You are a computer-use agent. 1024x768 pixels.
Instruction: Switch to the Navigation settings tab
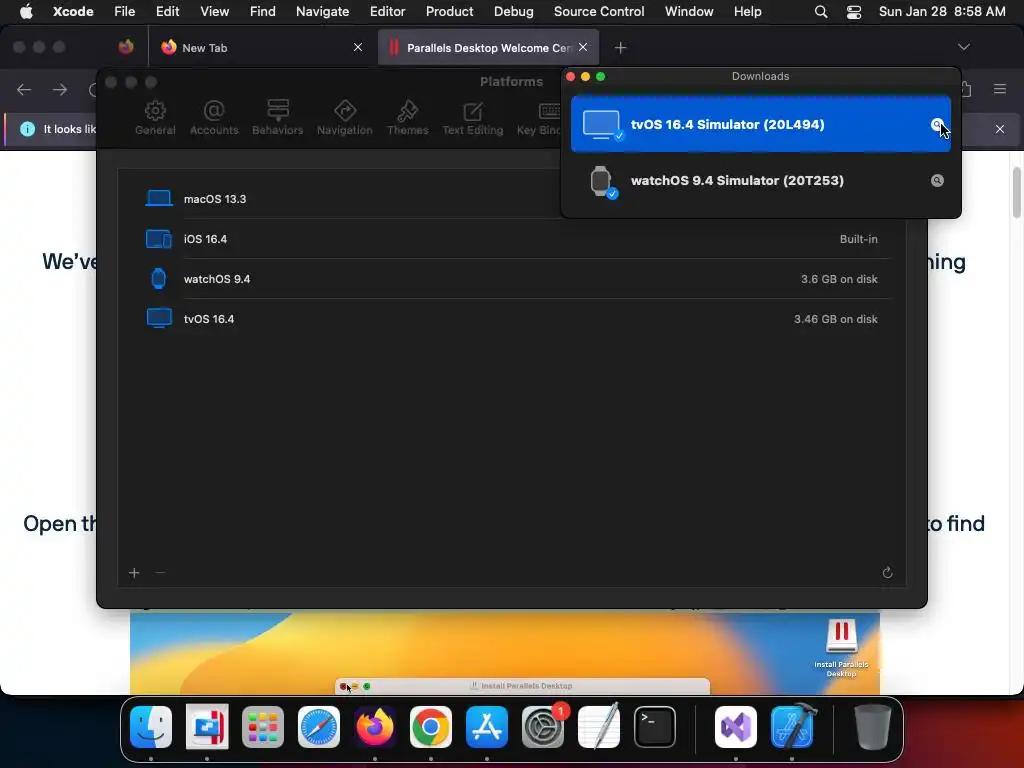click(345, 118)
